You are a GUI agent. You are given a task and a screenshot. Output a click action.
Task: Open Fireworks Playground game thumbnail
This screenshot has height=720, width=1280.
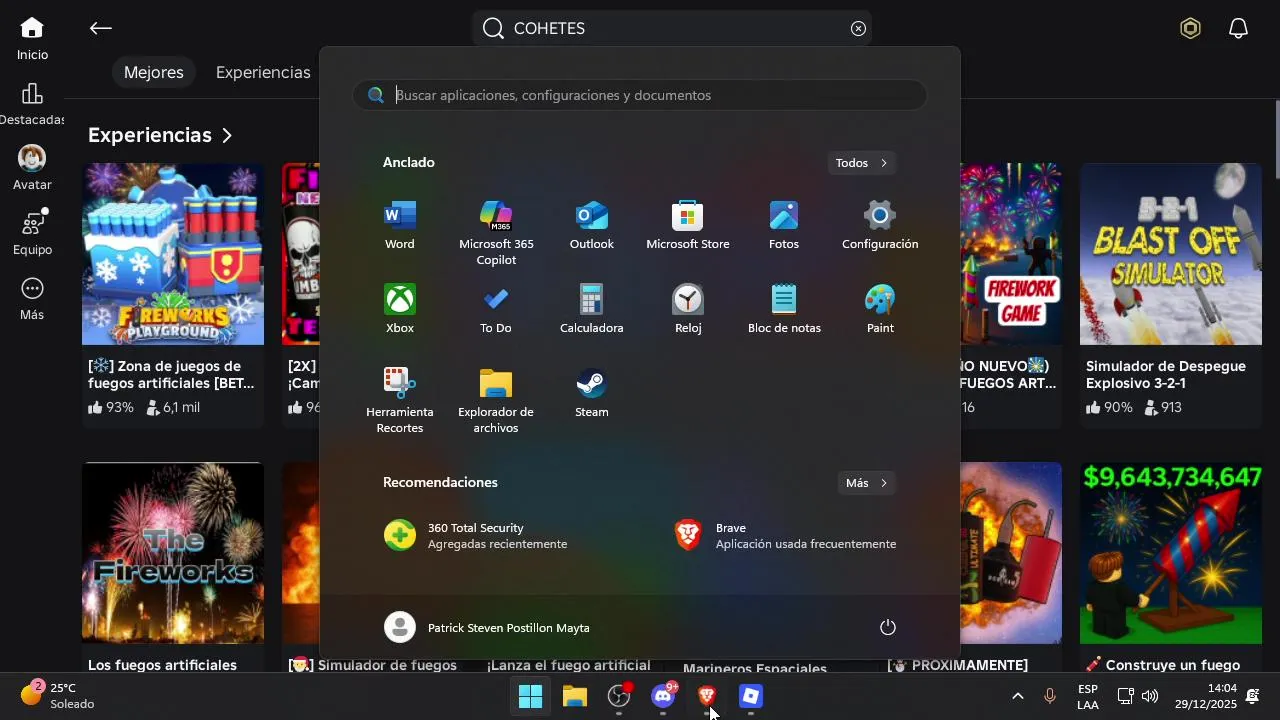pyautogui.click(x=173, y=254)
